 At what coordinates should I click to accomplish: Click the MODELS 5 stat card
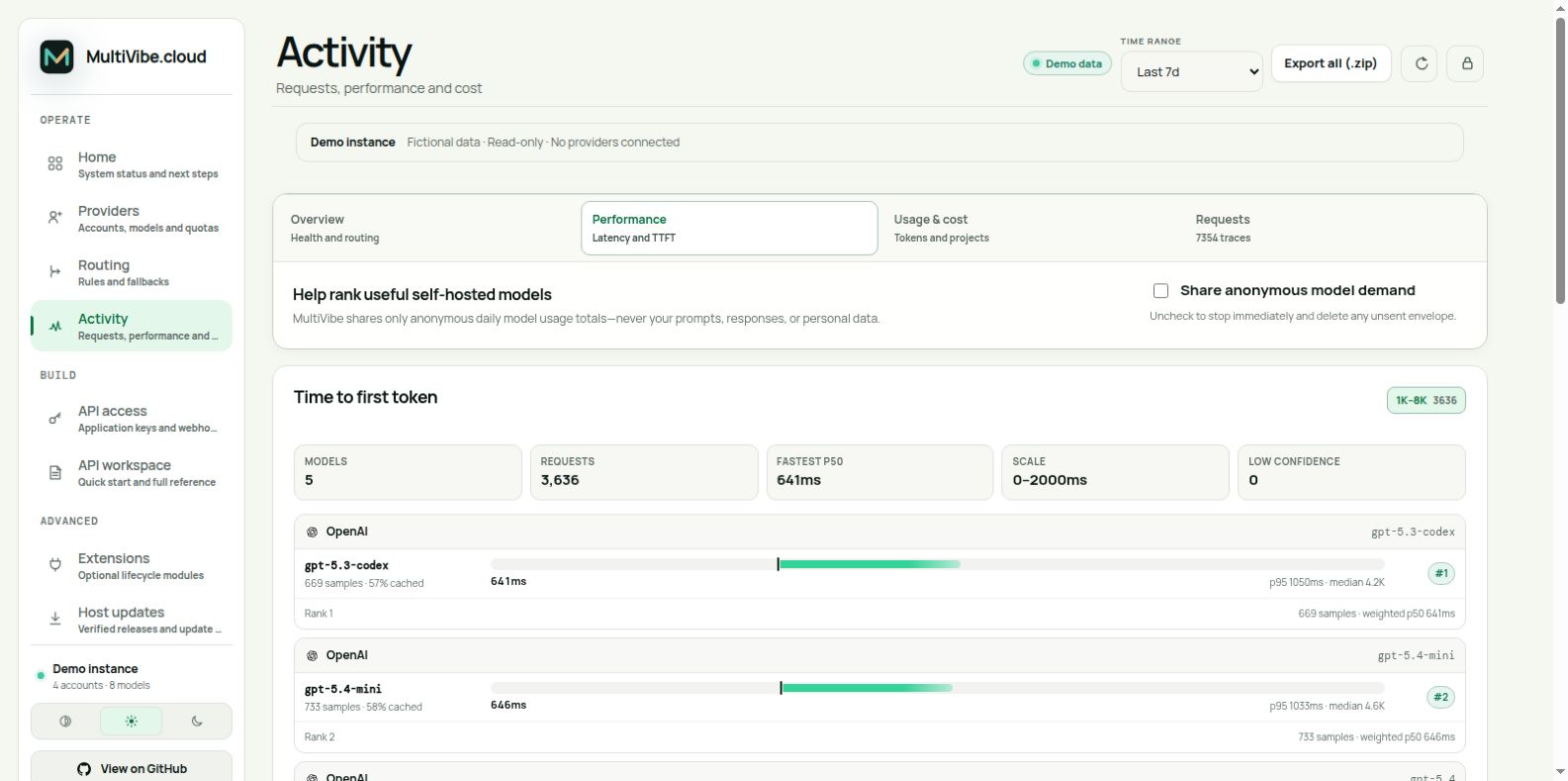408,472
